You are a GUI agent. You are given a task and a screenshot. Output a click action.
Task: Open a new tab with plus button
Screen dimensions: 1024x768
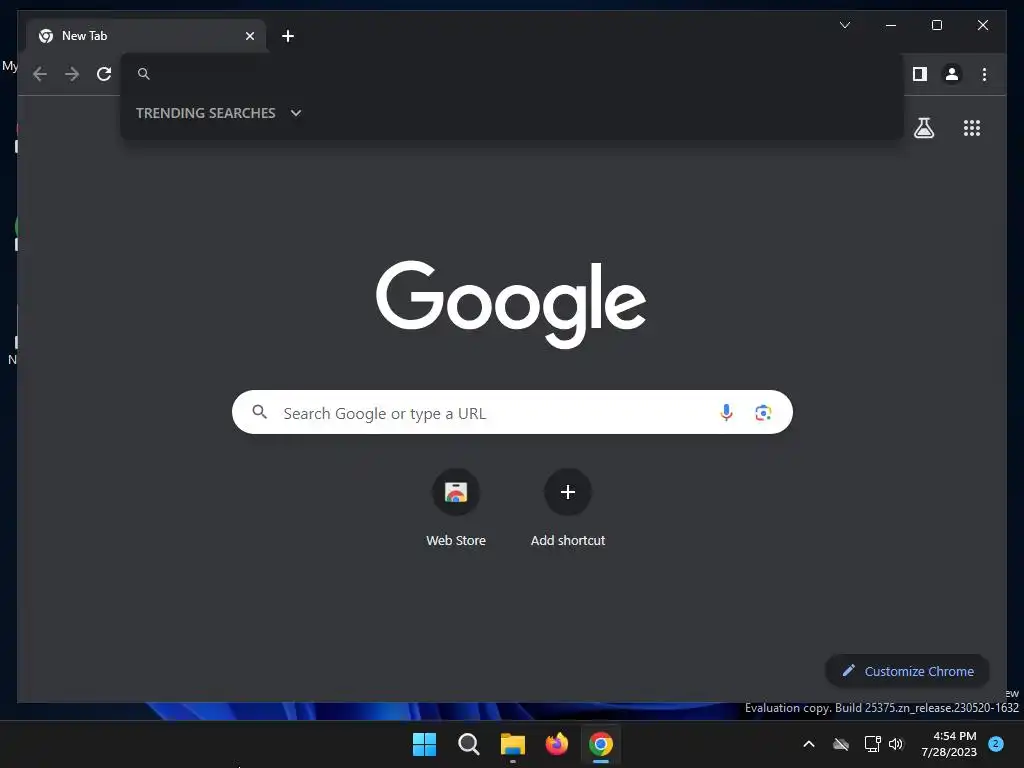click(287, 36)
